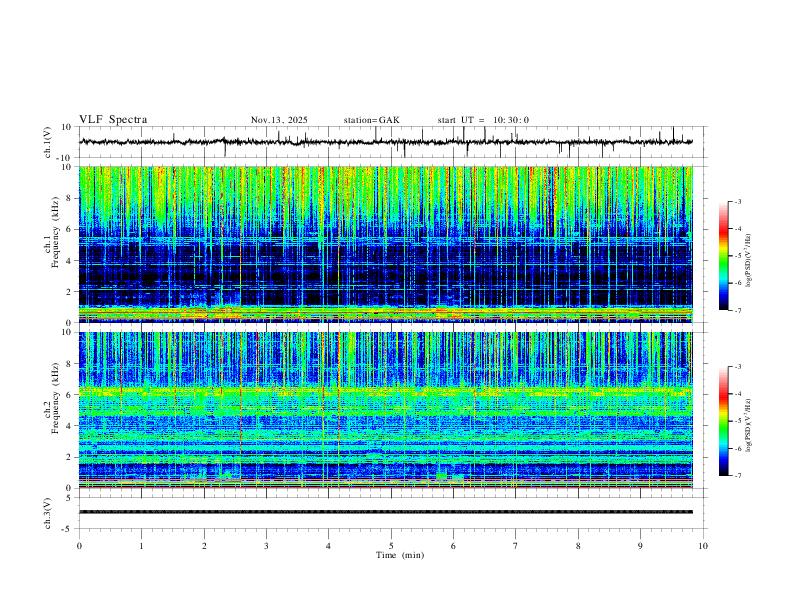
Task: Click the ch.1 spectrogram panel
Action: tap(386, 244)
